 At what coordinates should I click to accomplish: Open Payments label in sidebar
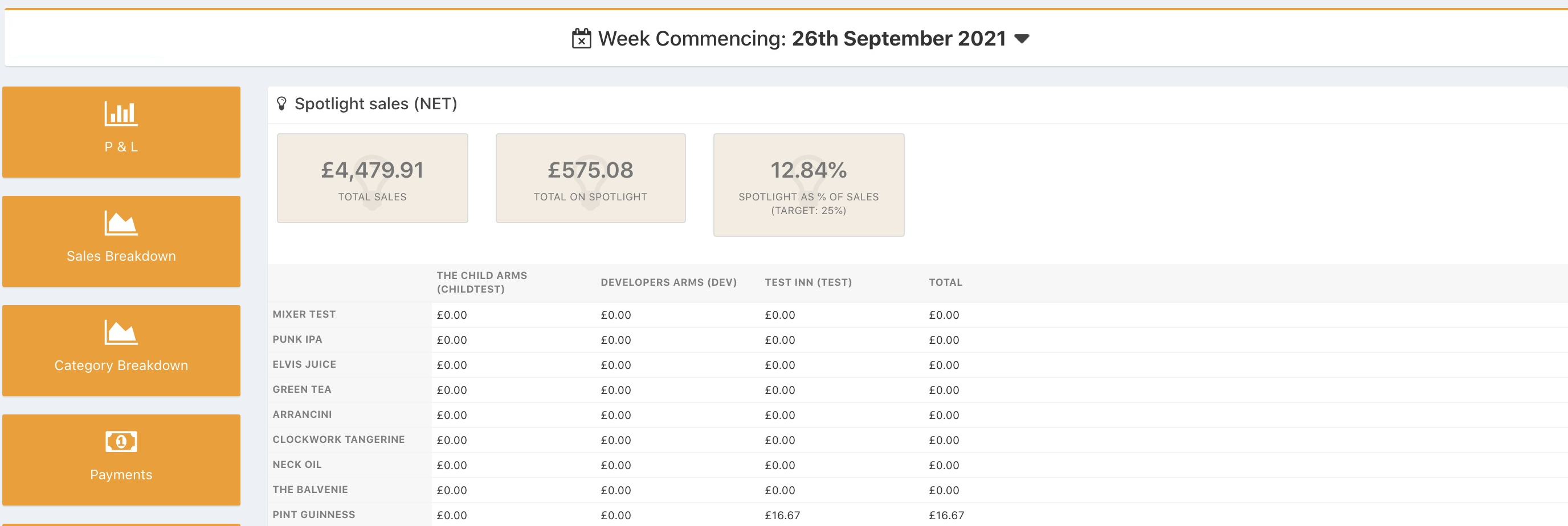(121, 475)
